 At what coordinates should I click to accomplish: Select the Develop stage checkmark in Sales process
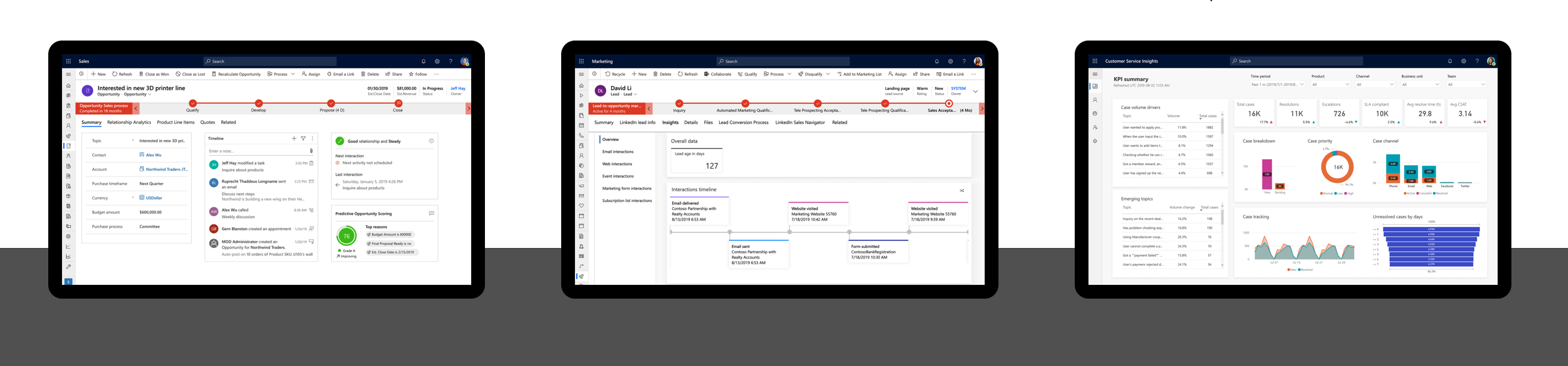pos(259,104)
